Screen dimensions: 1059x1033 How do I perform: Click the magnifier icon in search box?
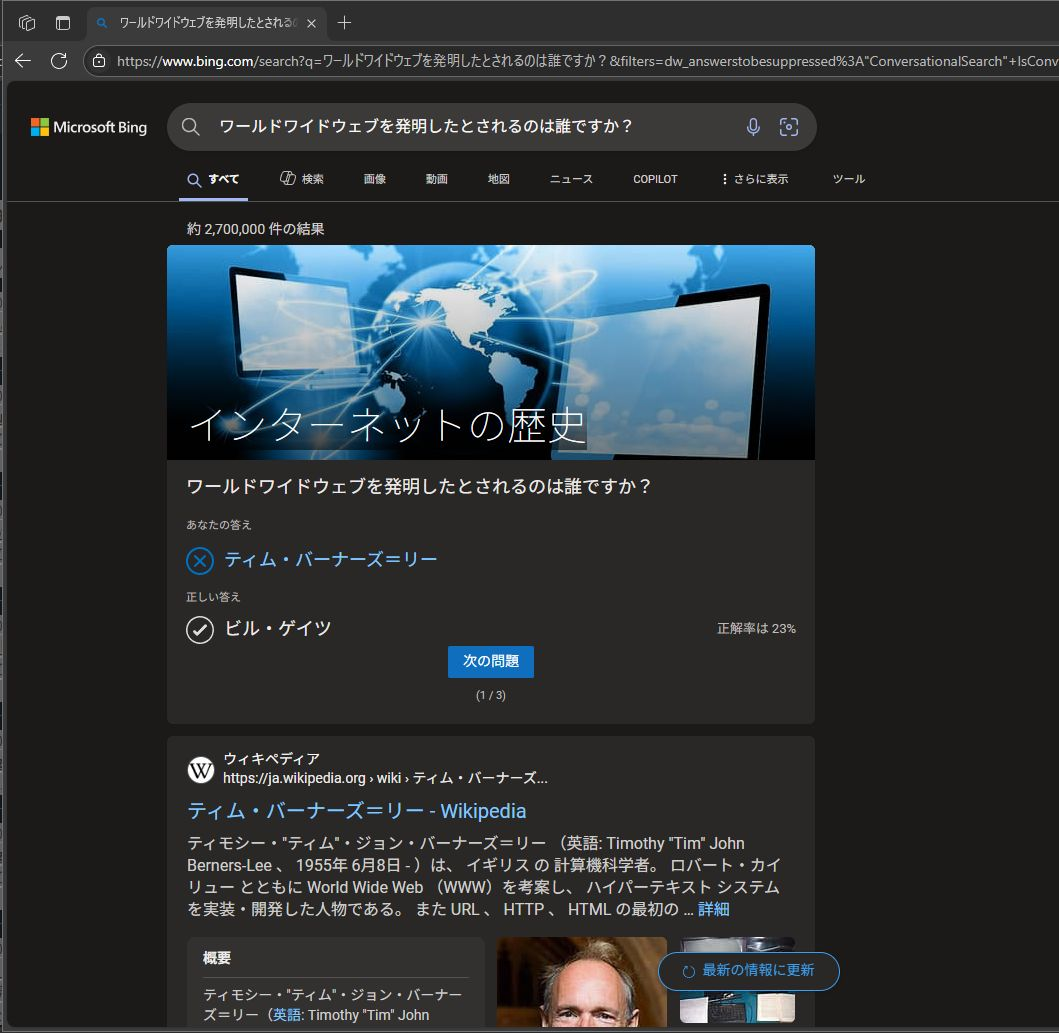tap(190, 127)
